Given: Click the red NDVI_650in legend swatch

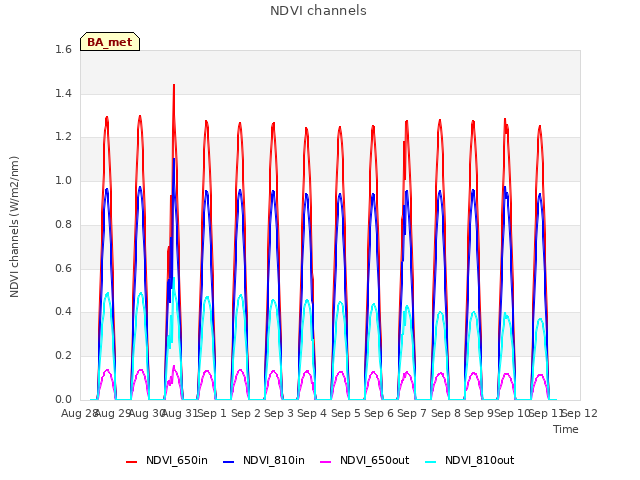Looking at the screenshot, I should [x=131, y=462].
